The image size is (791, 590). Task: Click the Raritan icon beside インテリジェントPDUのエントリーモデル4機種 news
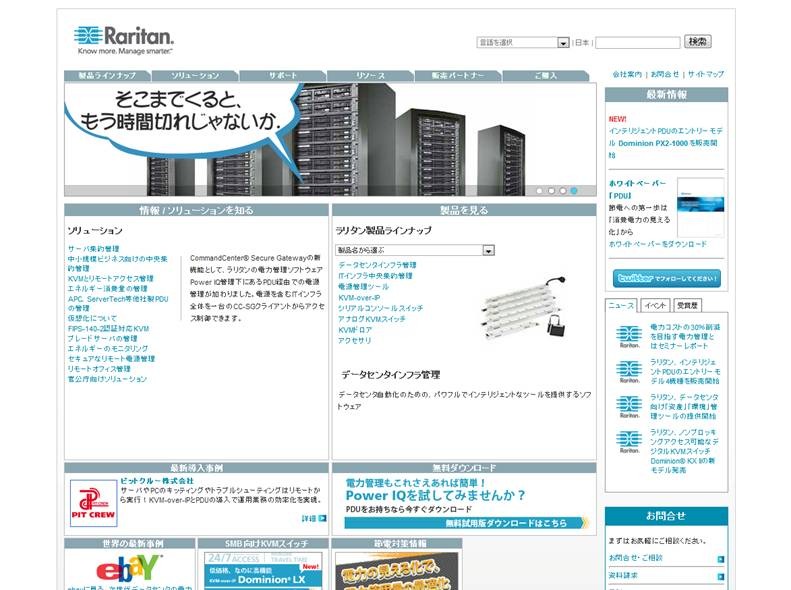[629, 372]
